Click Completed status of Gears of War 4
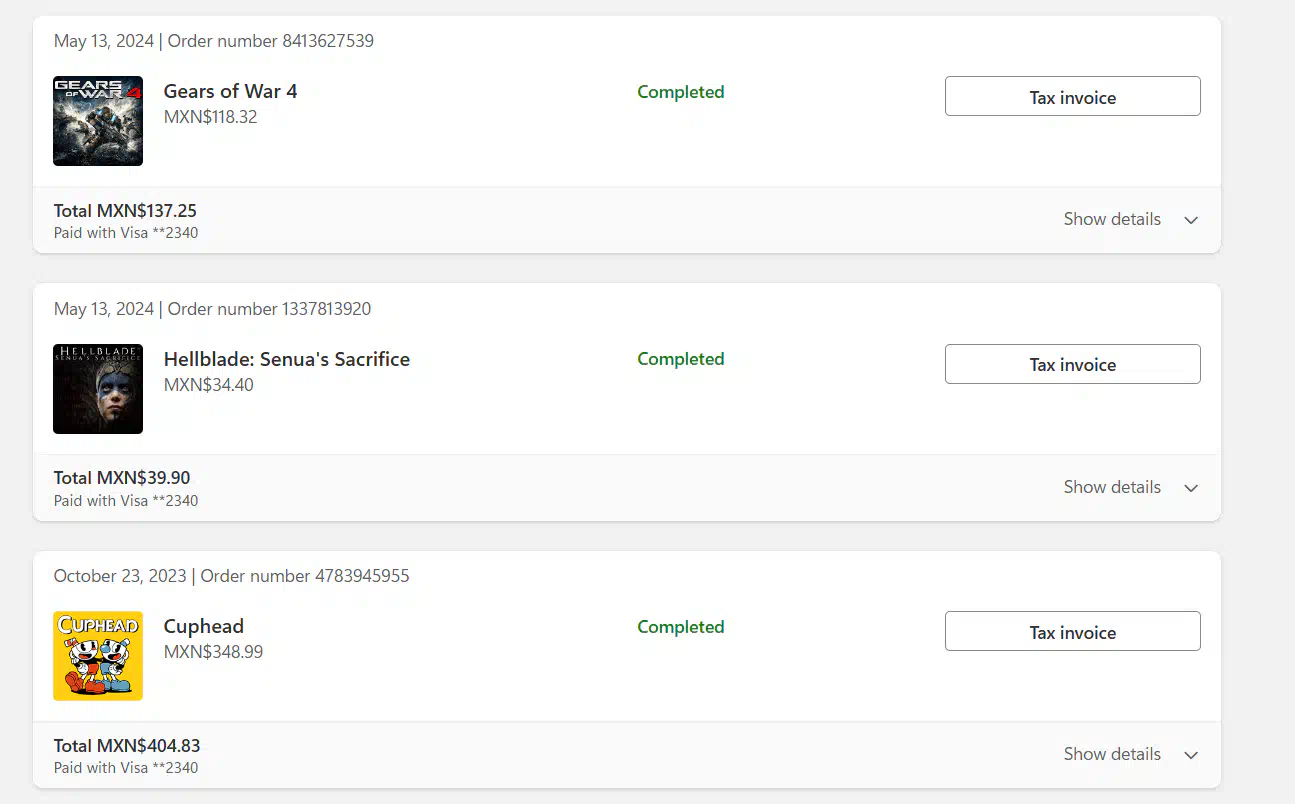 pyautogui.click(x=681, y=92)
